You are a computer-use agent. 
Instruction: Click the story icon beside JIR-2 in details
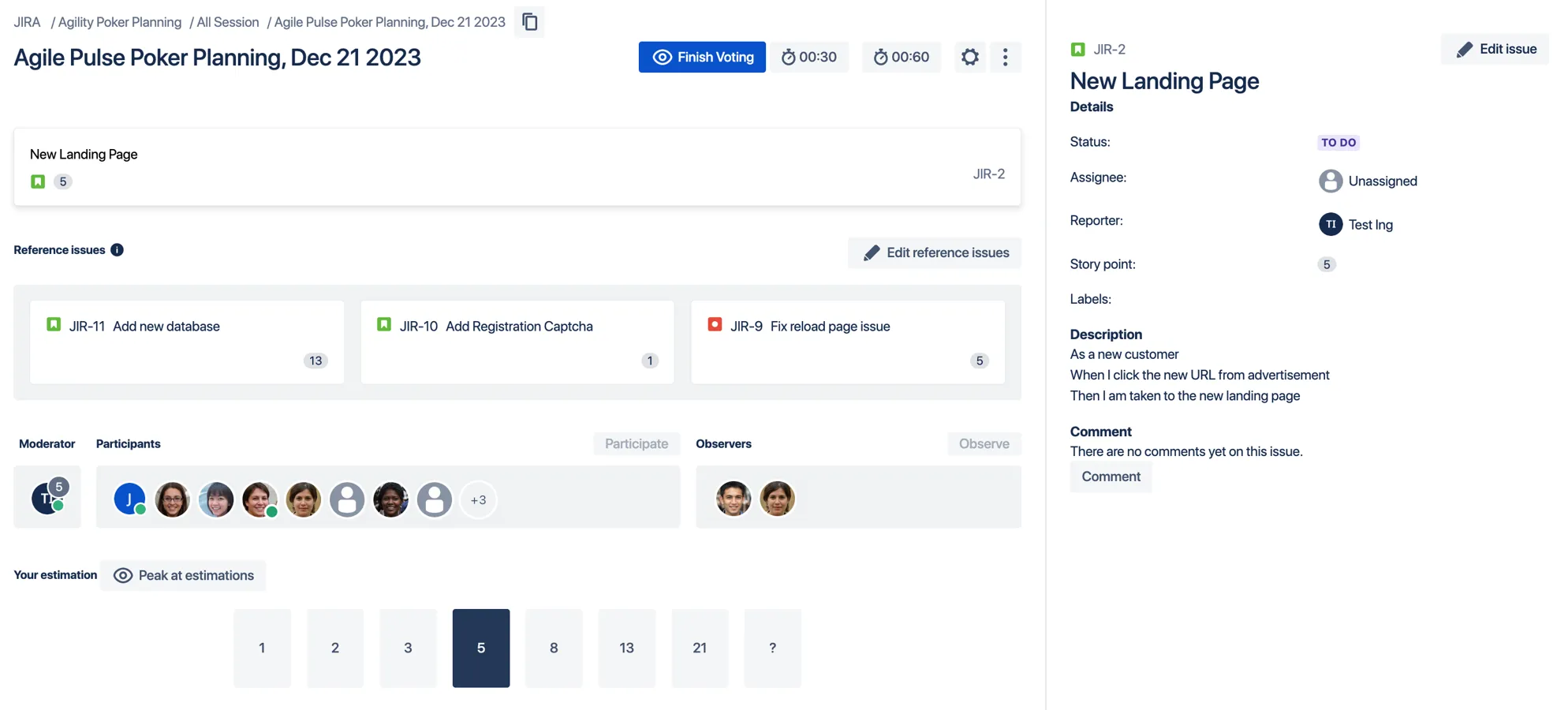point(1077,49)
